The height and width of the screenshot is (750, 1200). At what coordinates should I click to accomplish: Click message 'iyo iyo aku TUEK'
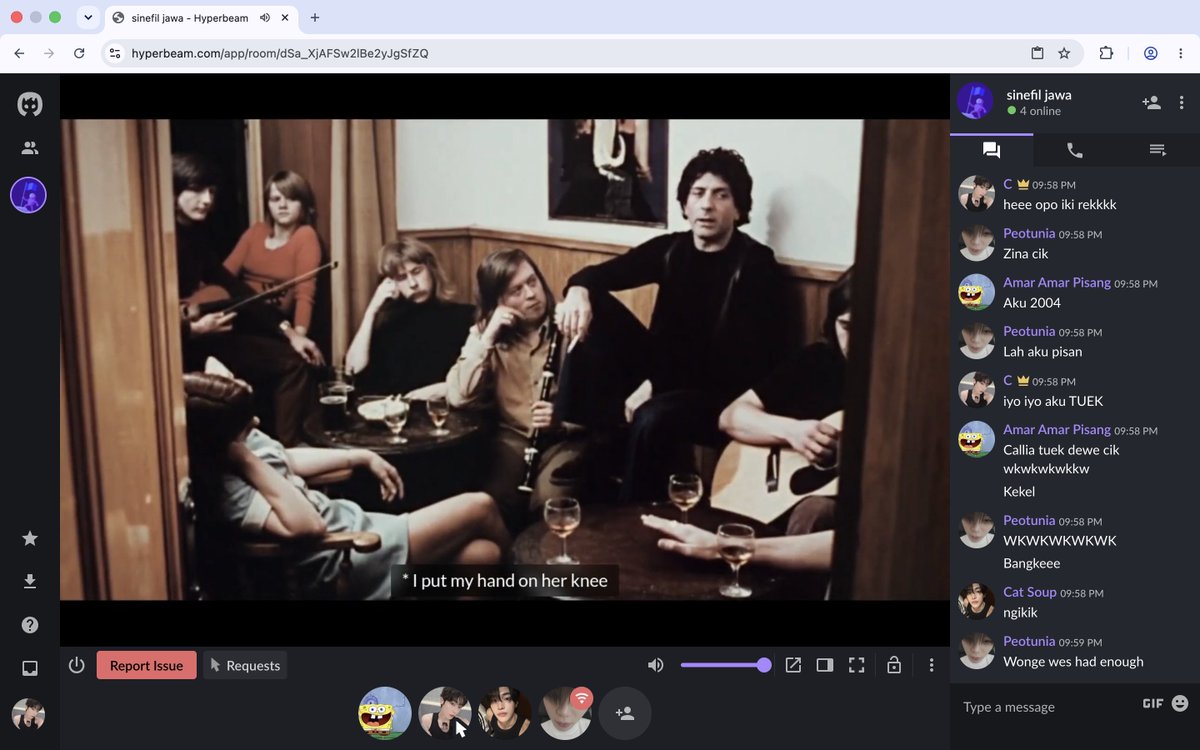pos(1053,401)
